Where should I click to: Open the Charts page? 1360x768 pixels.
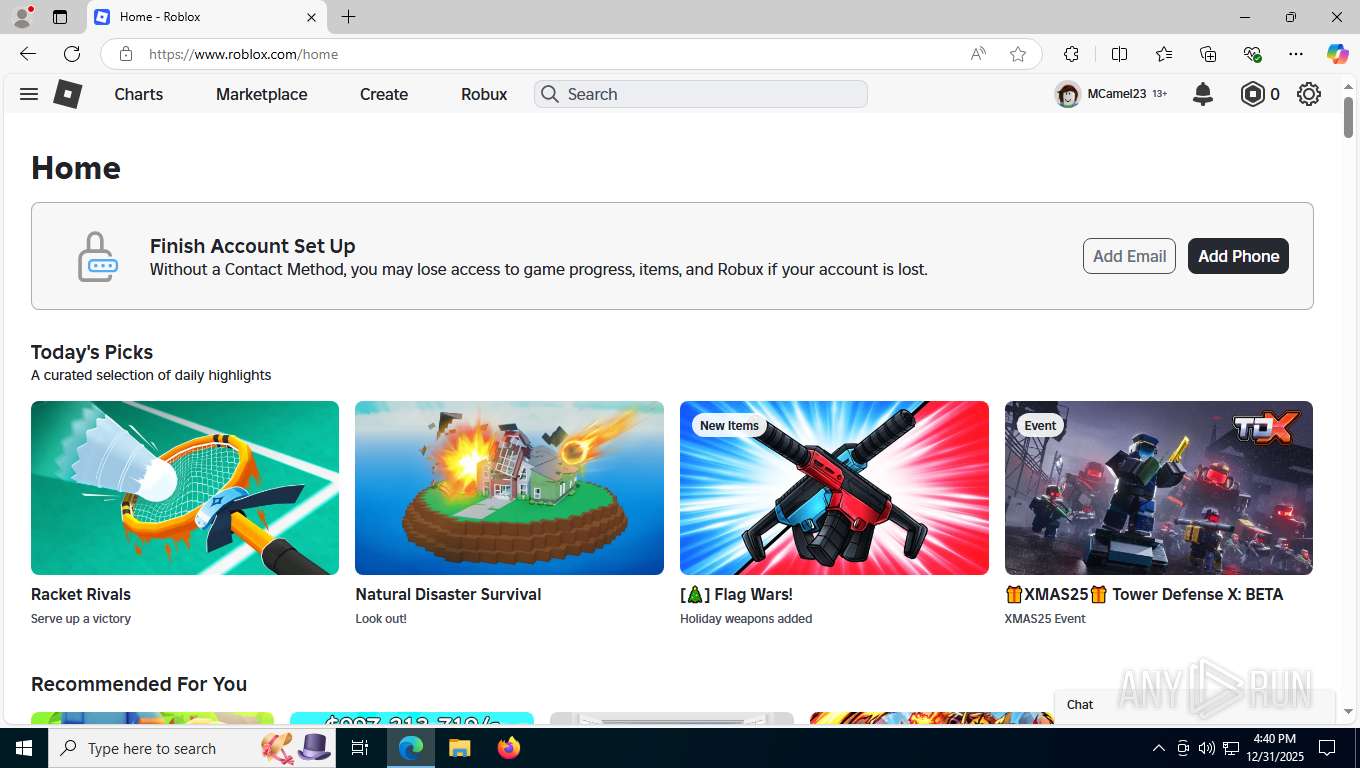point(138,94)
